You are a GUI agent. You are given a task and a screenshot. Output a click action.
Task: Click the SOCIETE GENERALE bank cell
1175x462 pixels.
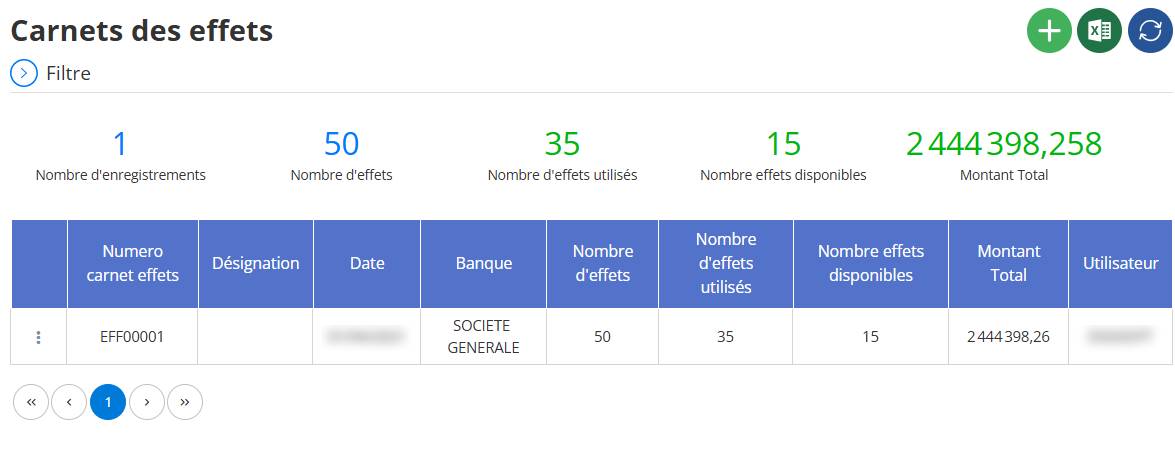484,337
